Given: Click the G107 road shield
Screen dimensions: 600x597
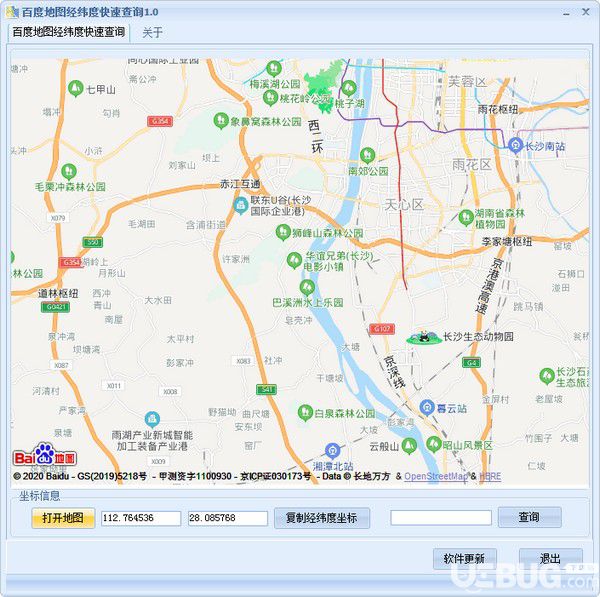Looking at the screenshot, I should tap(382, 328).
